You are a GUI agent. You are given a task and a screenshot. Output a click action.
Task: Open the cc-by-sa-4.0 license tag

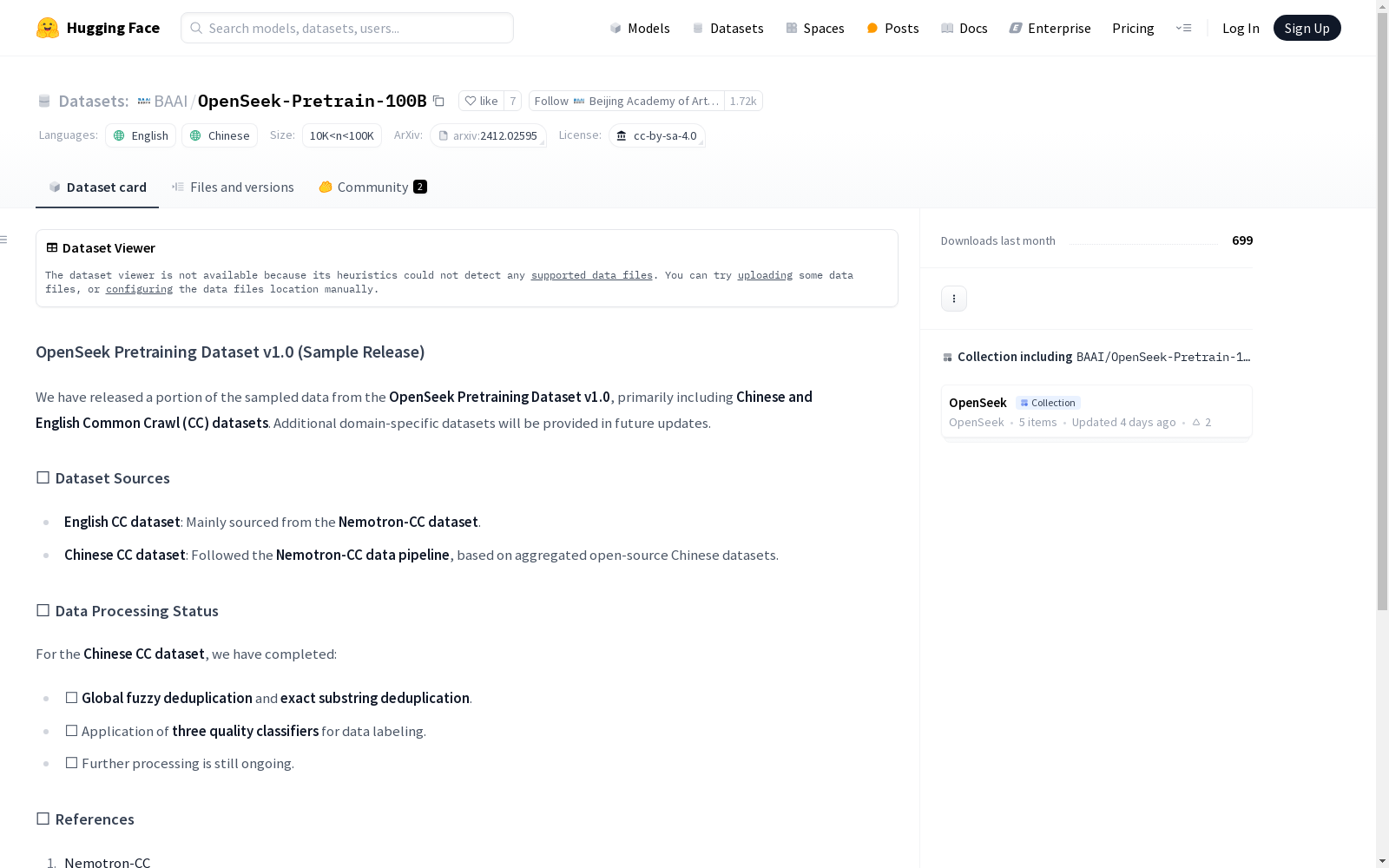tap(657, 135)
